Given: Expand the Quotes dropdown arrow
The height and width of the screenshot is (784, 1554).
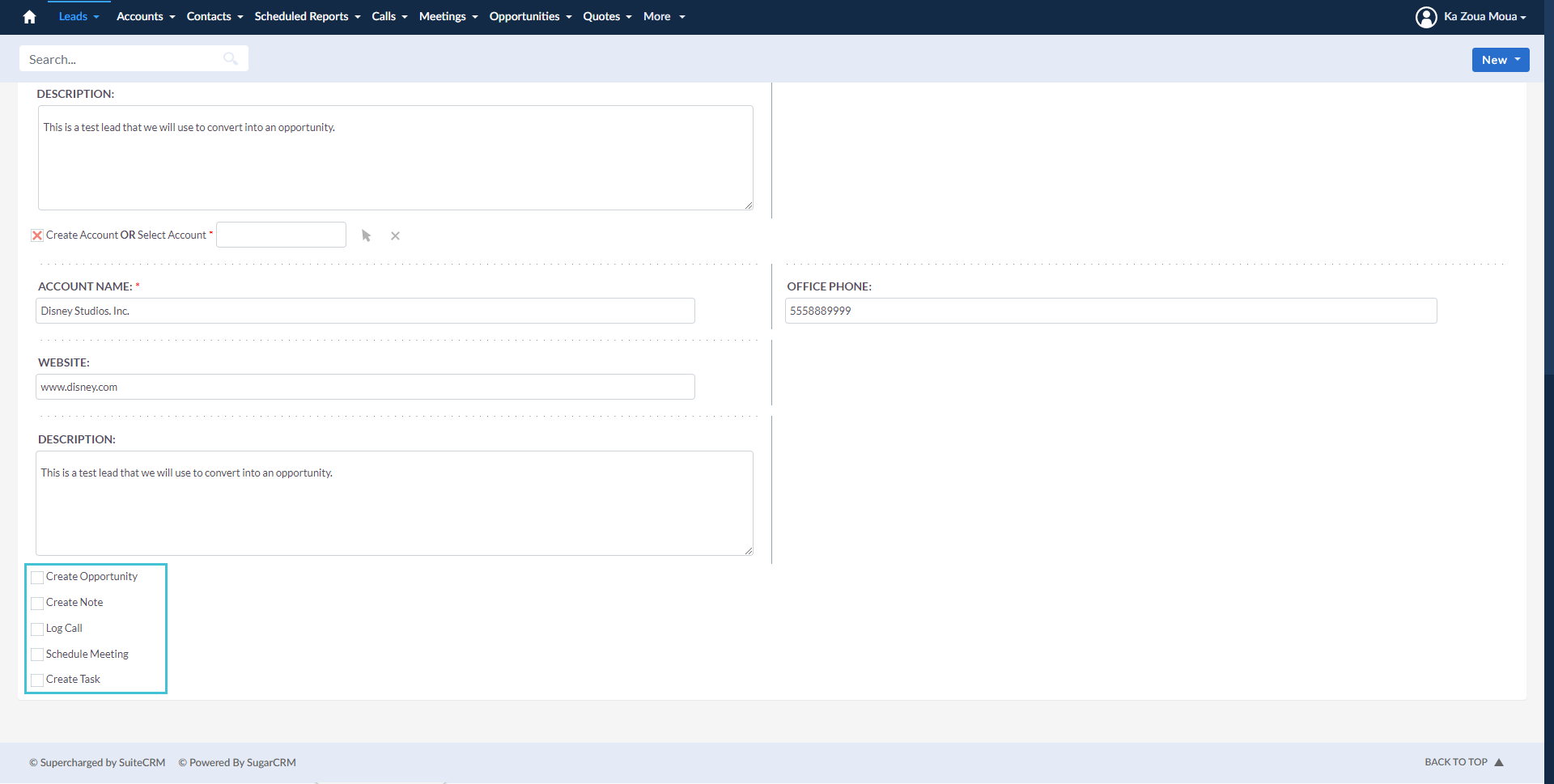Looking at the screenshot, I should tap(629, 17).
